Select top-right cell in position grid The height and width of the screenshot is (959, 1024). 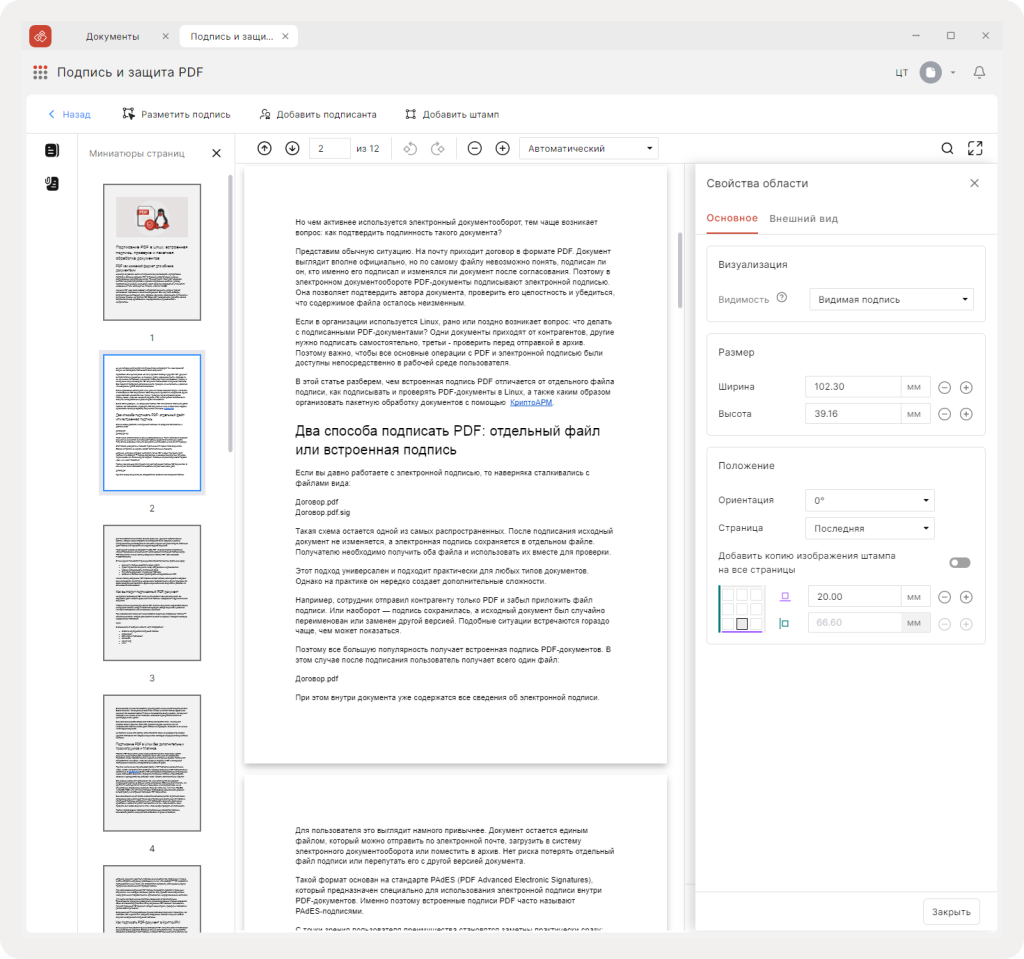click(x=756, y=594)
